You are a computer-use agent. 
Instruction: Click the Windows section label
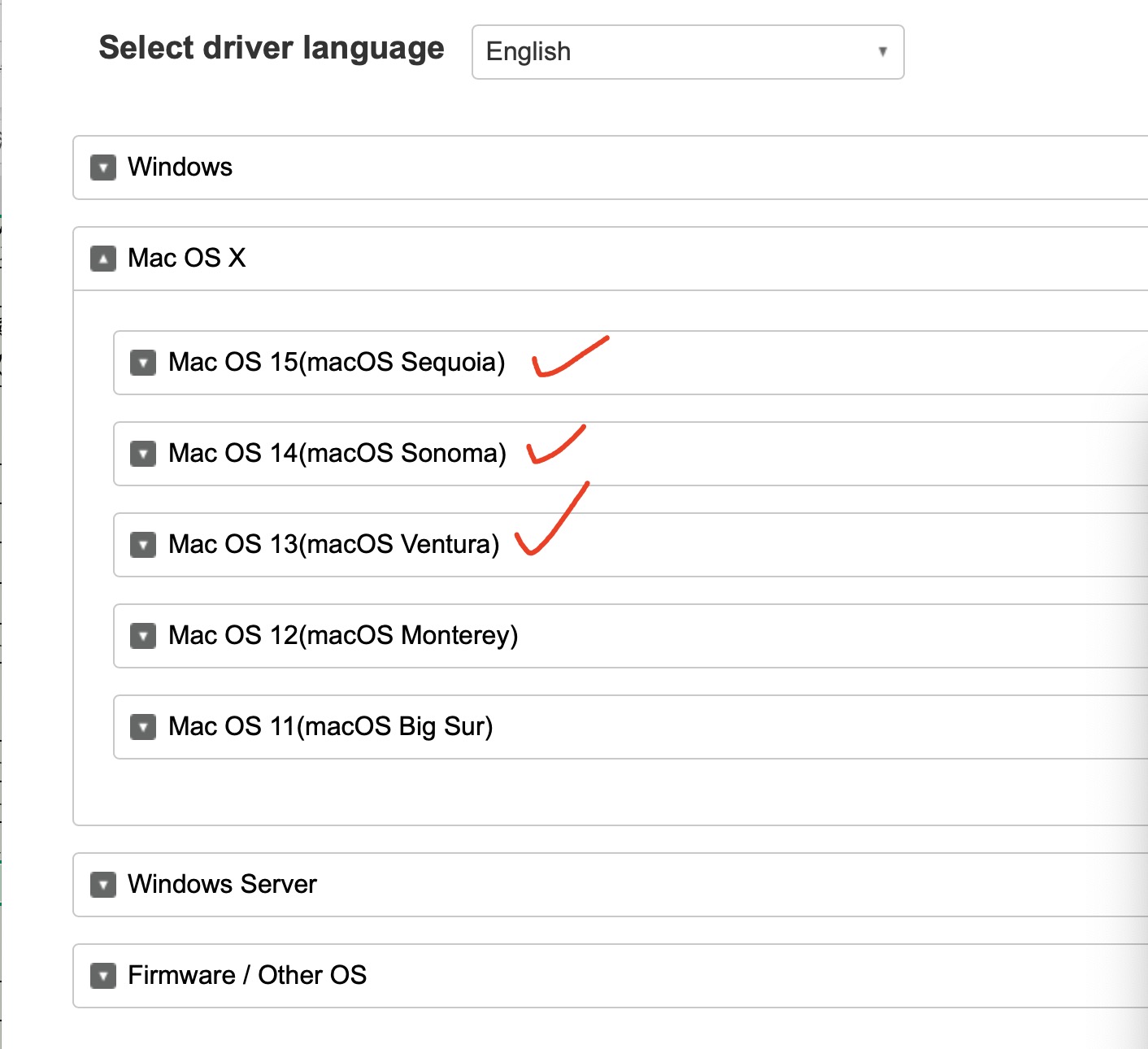(180, 168)
